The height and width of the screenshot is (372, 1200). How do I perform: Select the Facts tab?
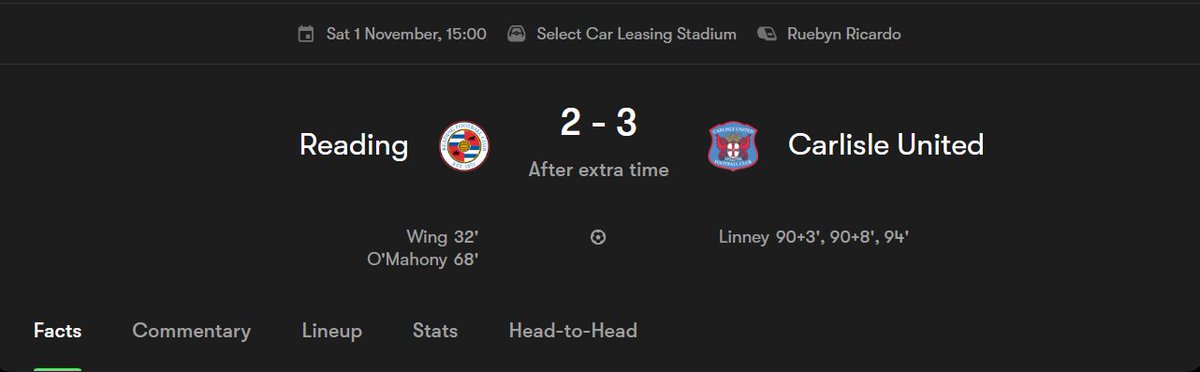coord(57,331)
